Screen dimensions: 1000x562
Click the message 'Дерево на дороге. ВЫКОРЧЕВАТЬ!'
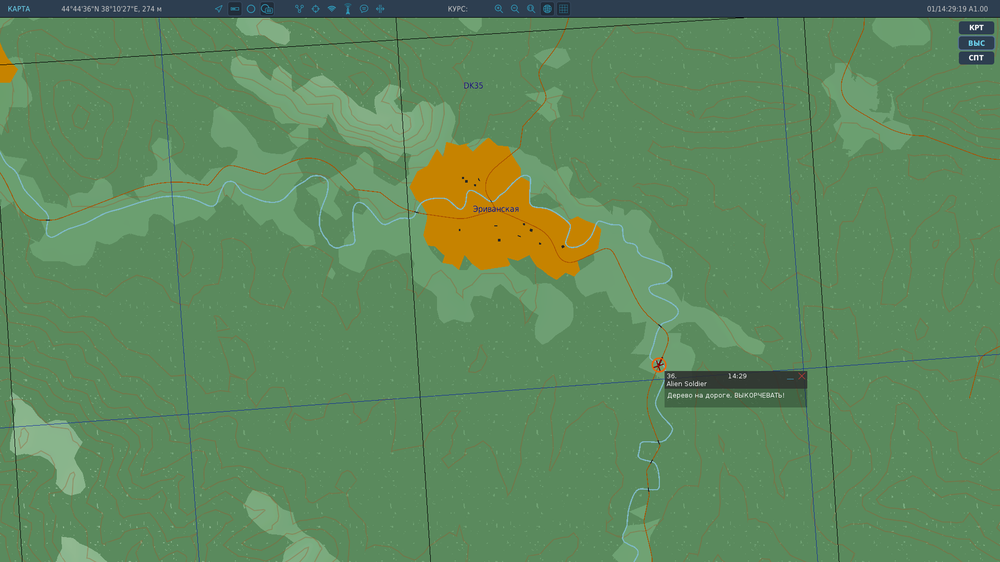726,396
